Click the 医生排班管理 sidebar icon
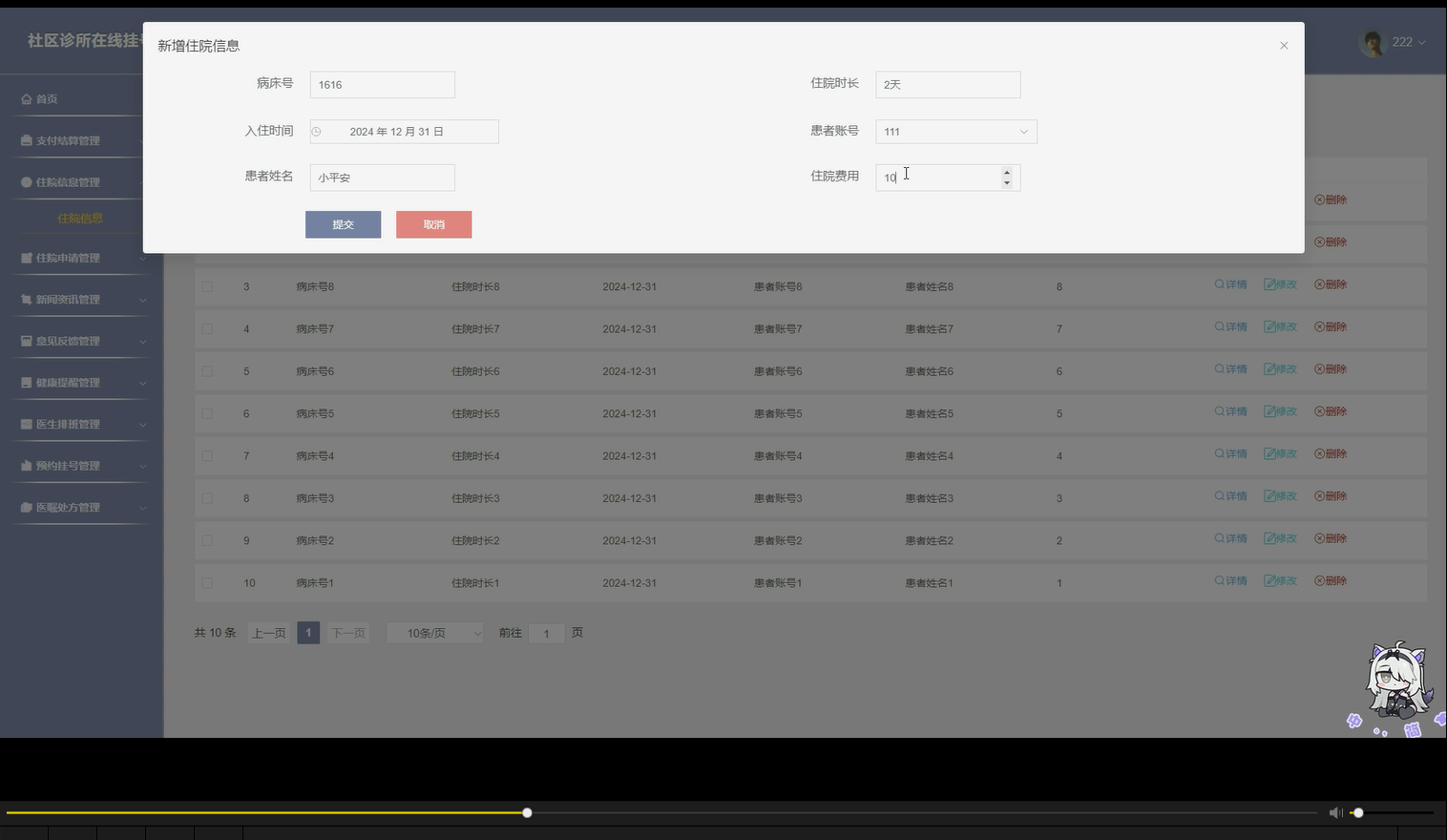Viewport: 1447px width, 840px height. (x=27, y=424)
